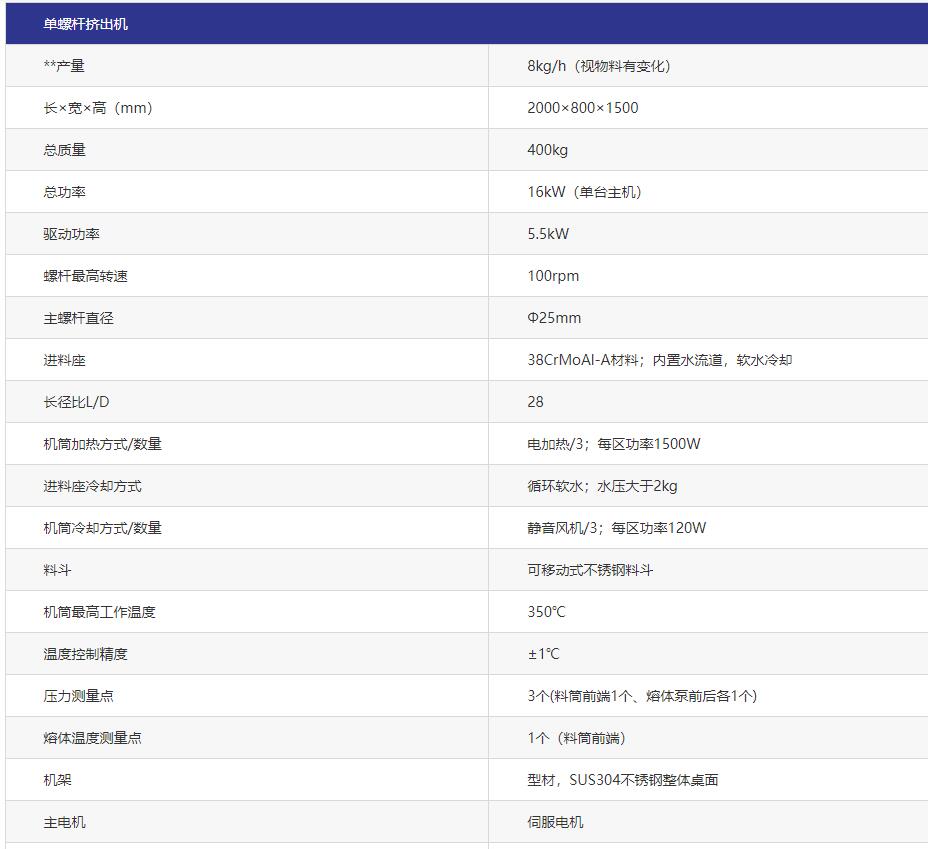Click the 温度控制精度 row label
This screenshot has height=849, width=928.
coord(86,654)
